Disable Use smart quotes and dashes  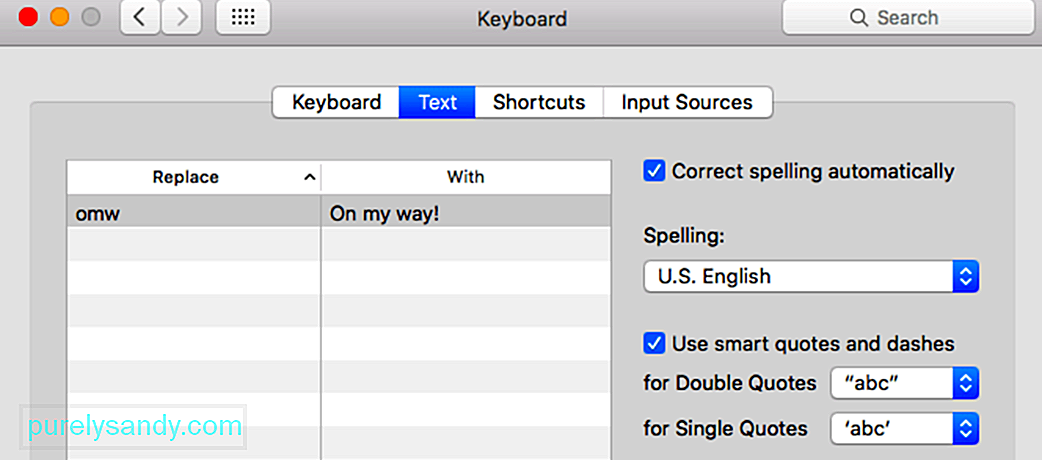654,344
